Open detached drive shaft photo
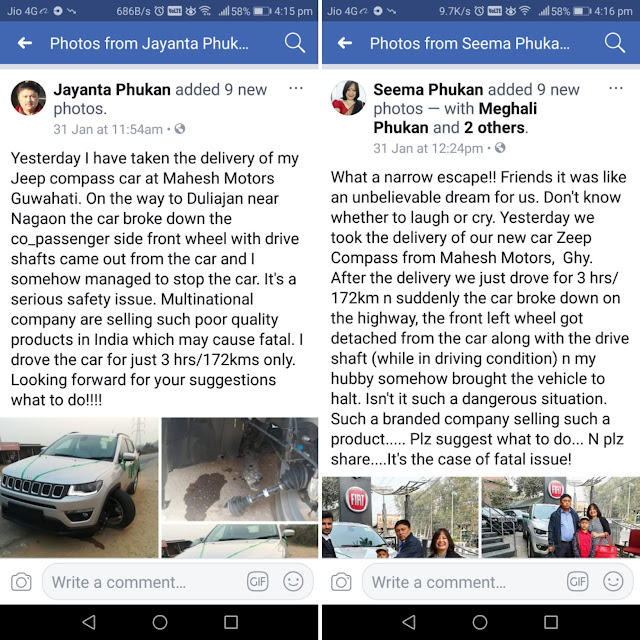The width and height of the screenshot is (640, 640). pyautogui.click(x=240, y=469)
